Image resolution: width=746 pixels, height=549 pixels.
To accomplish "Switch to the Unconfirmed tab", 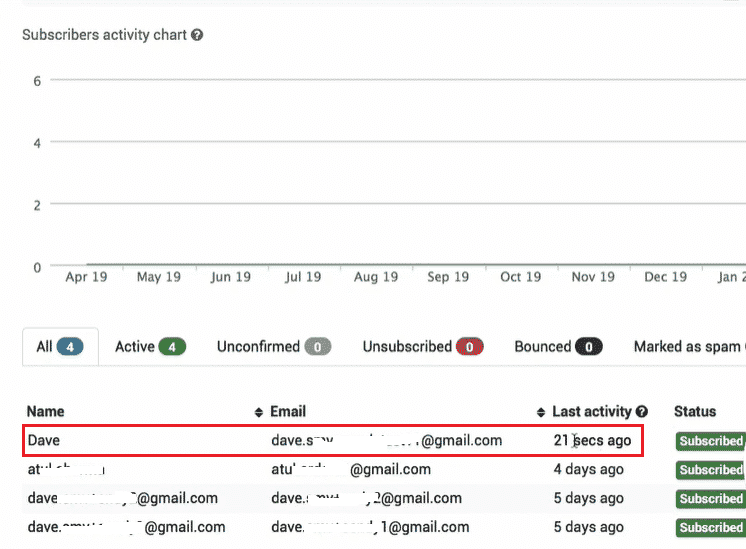I will pyautogui.click(x=274, y=347).
